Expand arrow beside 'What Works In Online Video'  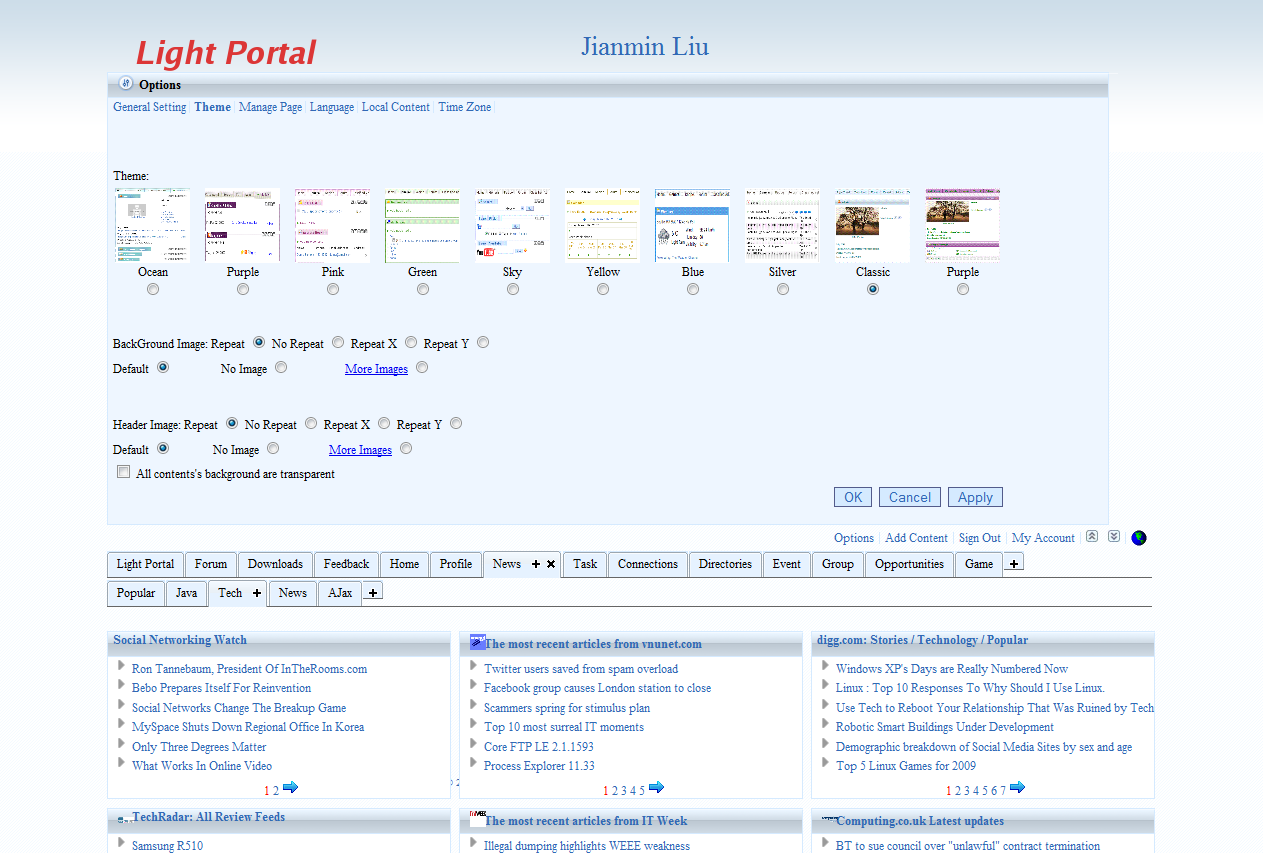point(121,763)
